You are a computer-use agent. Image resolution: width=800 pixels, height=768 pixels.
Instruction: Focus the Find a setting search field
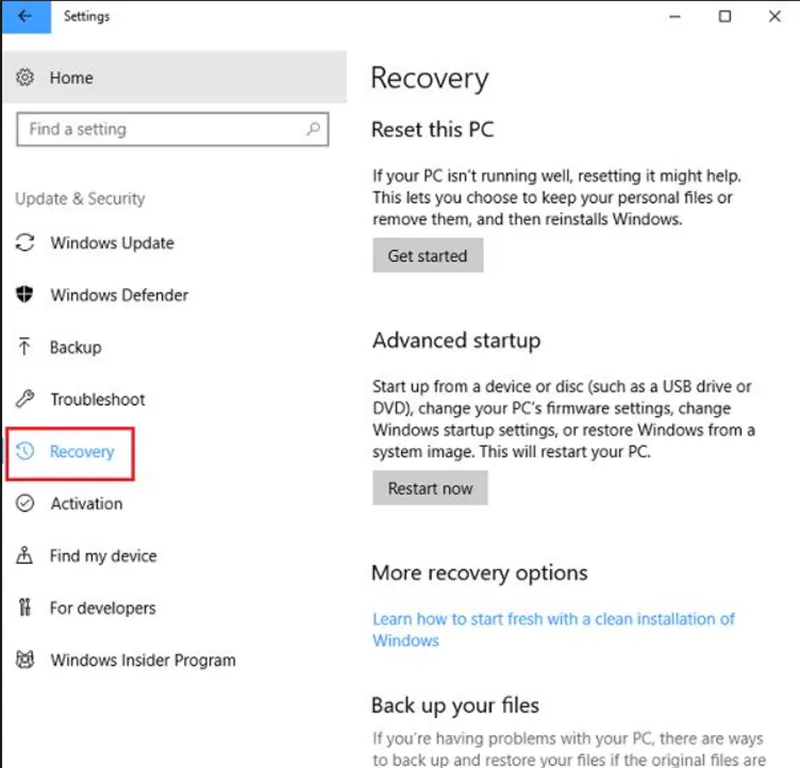coord(160,129)
